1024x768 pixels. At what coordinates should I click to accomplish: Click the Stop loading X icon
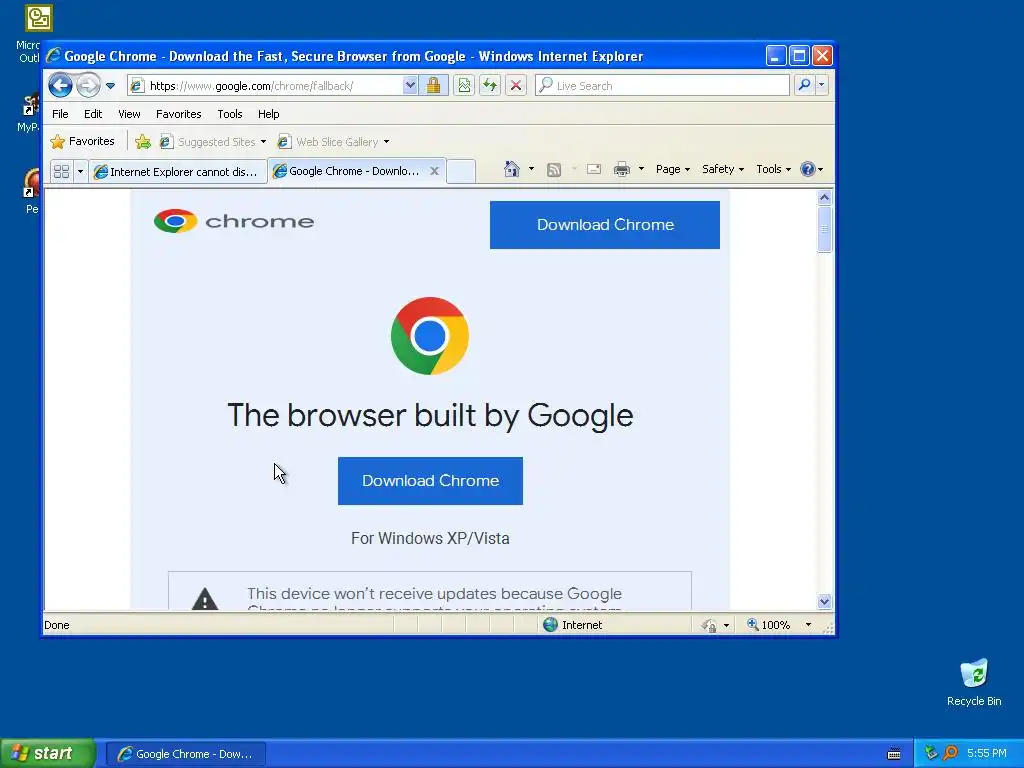coord(516,86)
